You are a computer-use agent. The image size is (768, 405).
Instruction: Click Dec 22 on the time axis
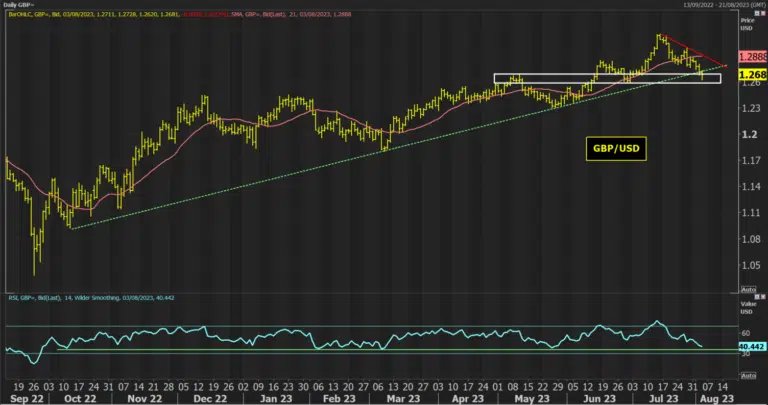[210, 399]
